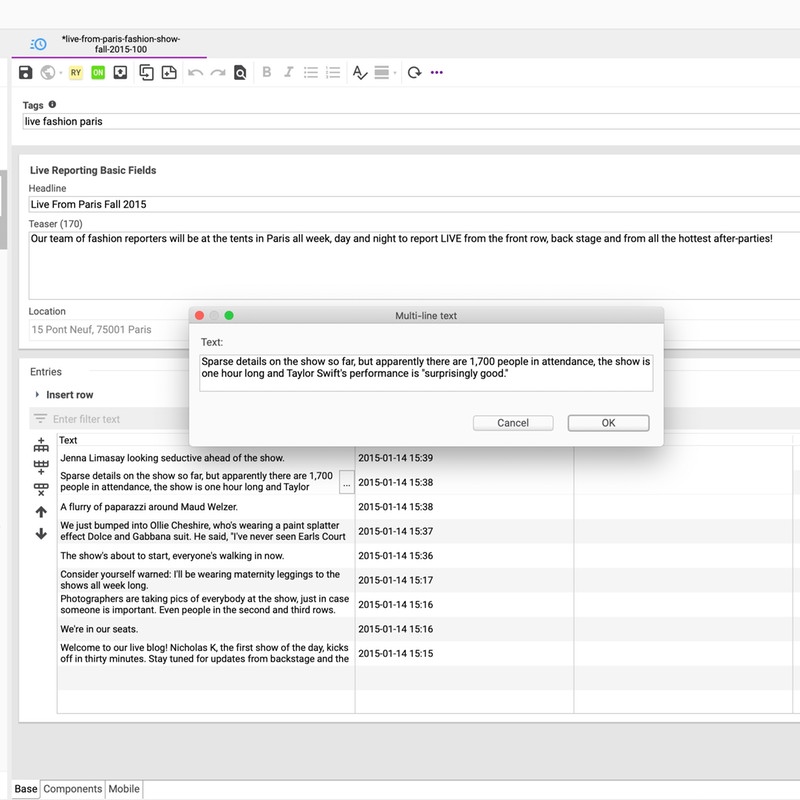Toggle the green ON switch

tap(99, 72)
